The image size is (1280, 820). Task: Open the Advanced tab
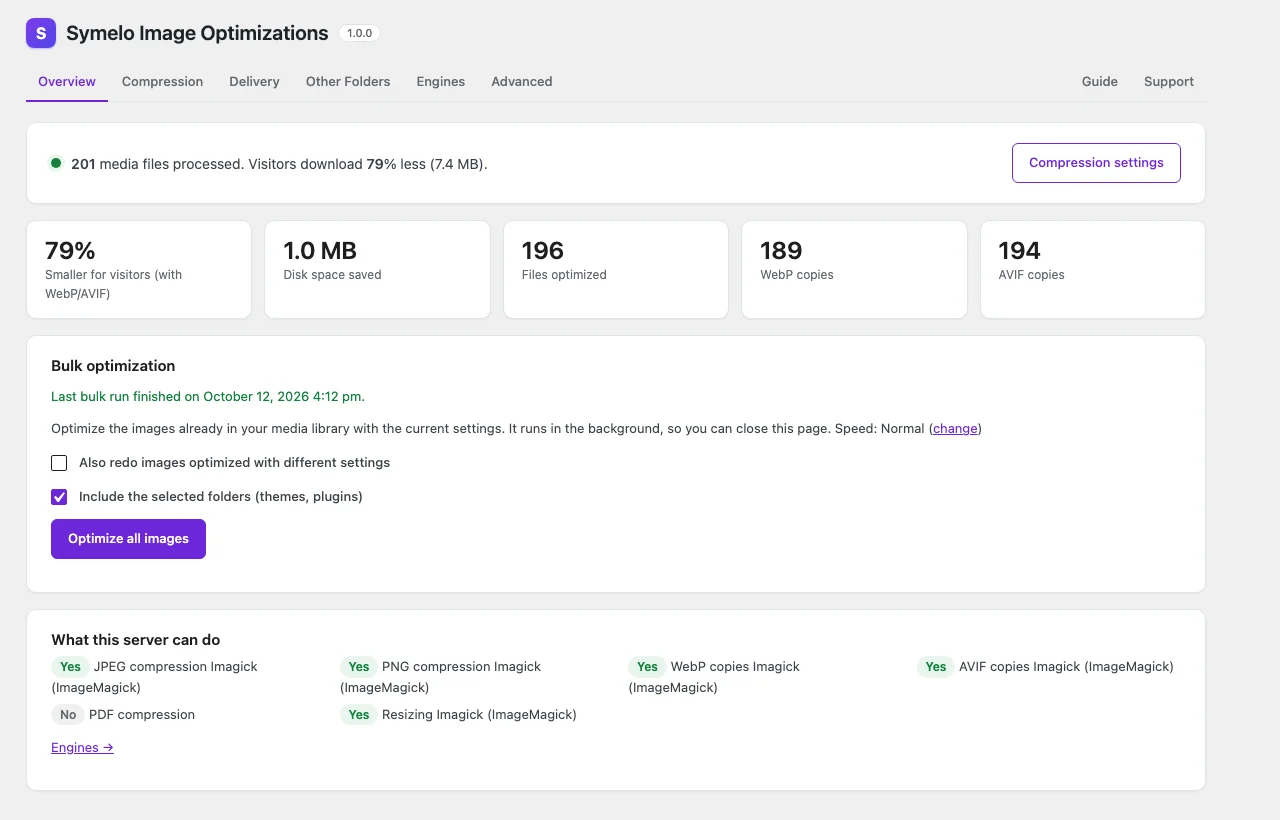point(522,82)
